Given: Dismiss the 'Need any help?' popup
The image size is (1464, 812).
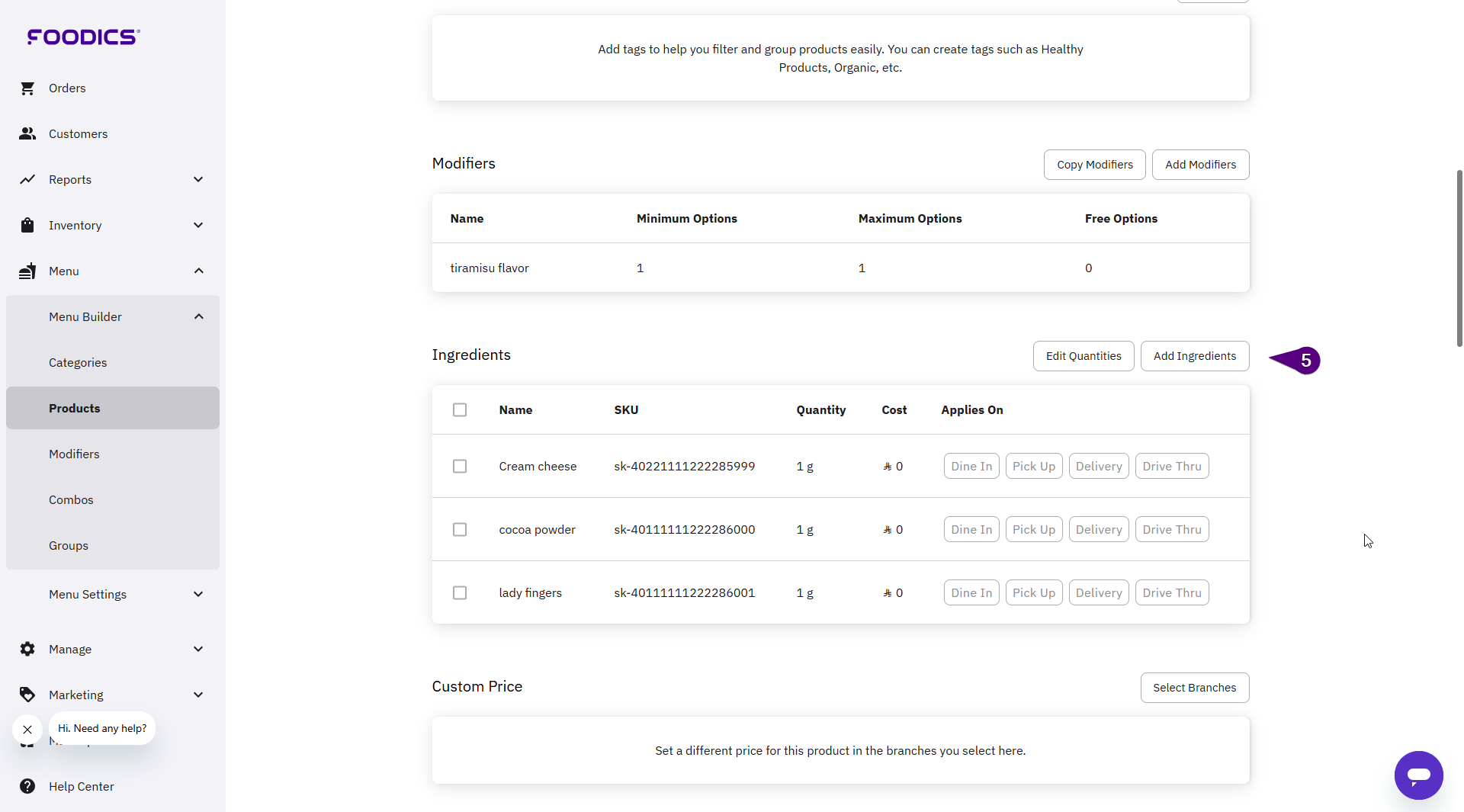Looking at the screenshot, I should click(27, 730).
